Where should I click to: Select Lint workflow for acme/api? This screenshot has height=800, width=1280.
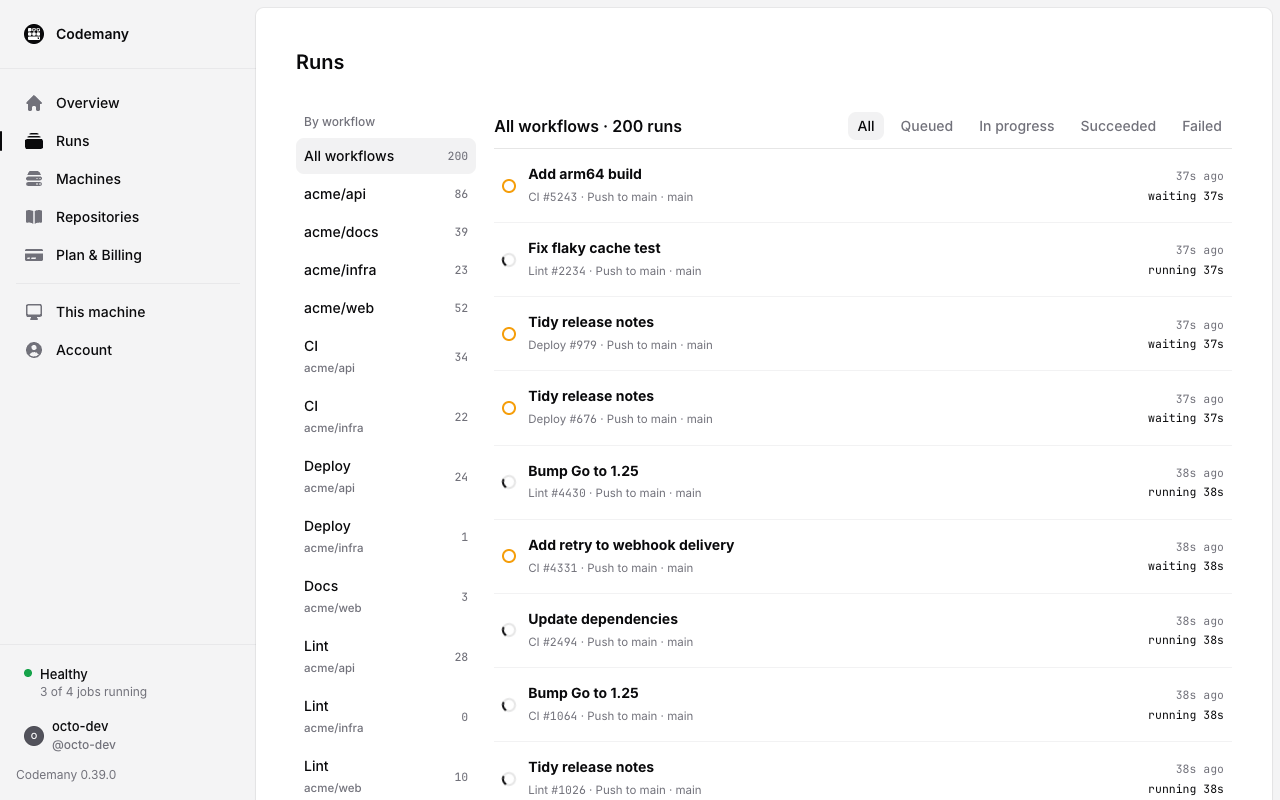tap(386, 657)
